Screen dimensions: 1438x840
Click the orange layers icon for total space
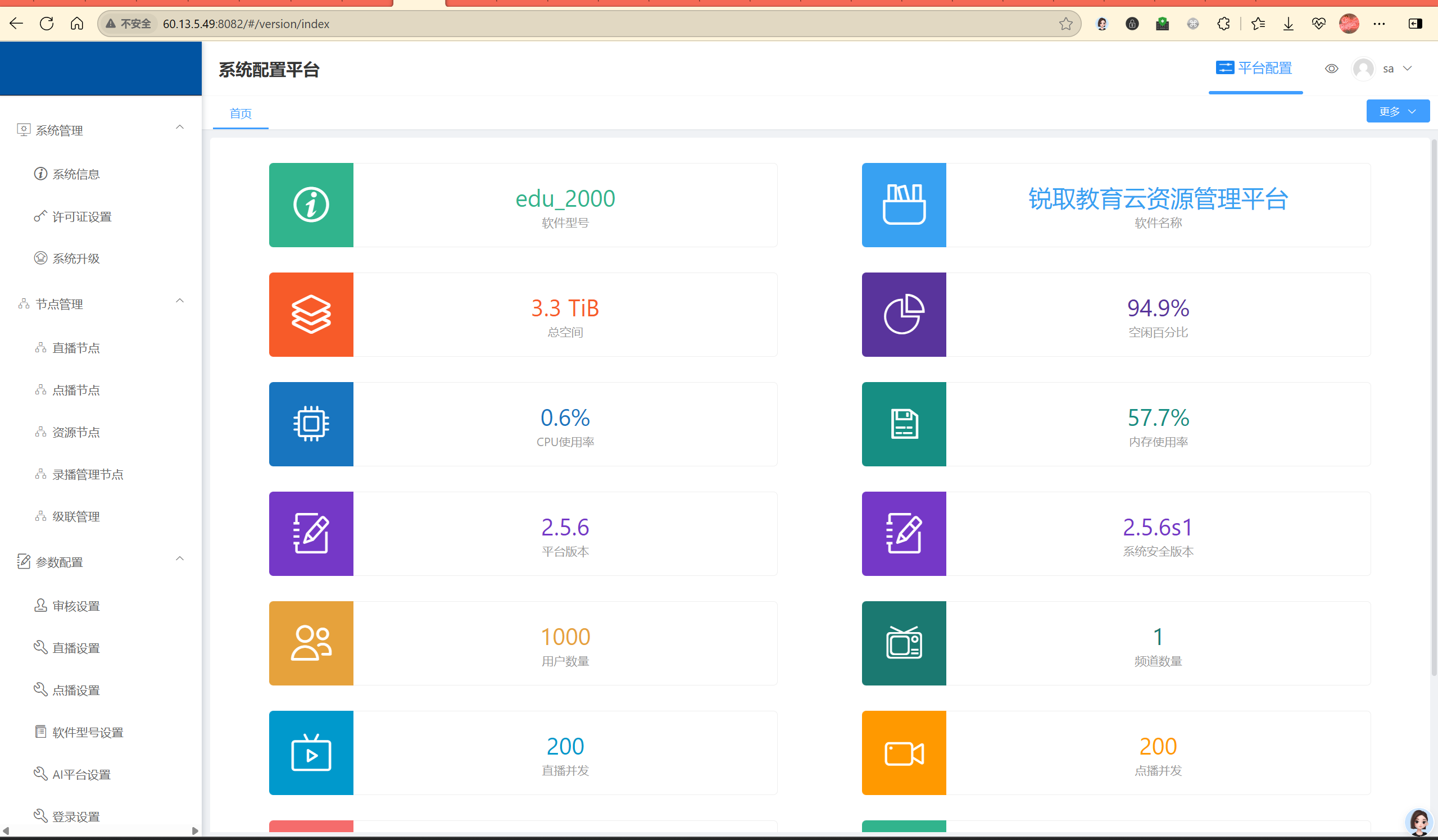[x=311, y=315]
